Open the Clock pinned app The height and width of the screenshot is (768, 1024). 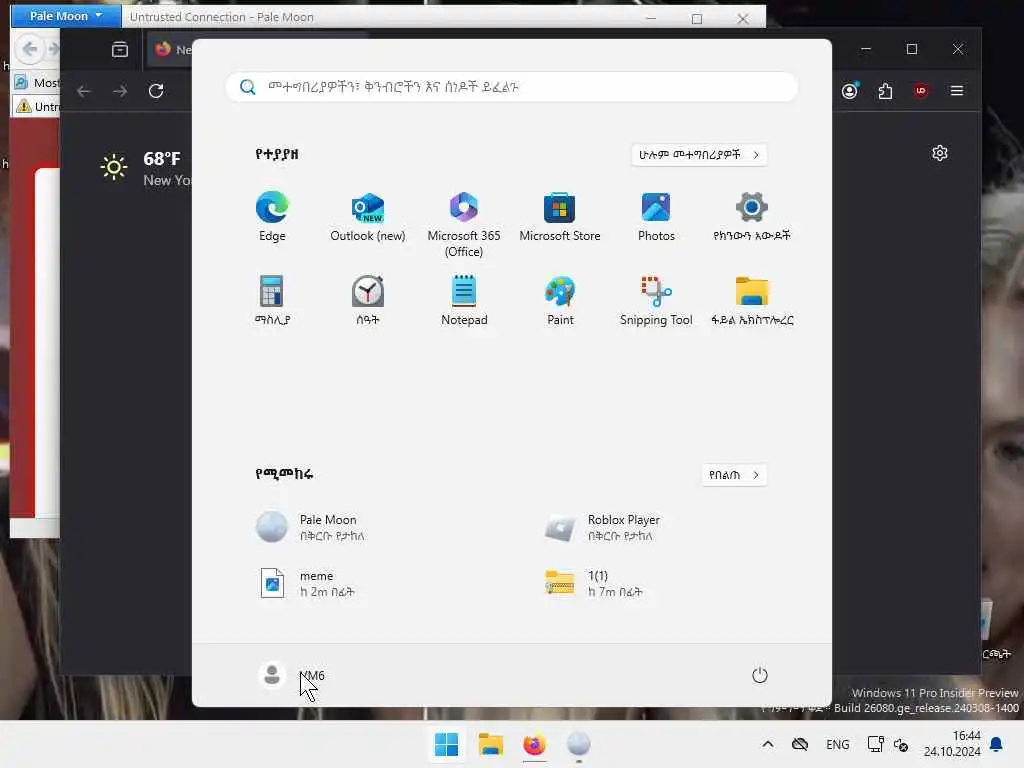[x=368, y=300]
